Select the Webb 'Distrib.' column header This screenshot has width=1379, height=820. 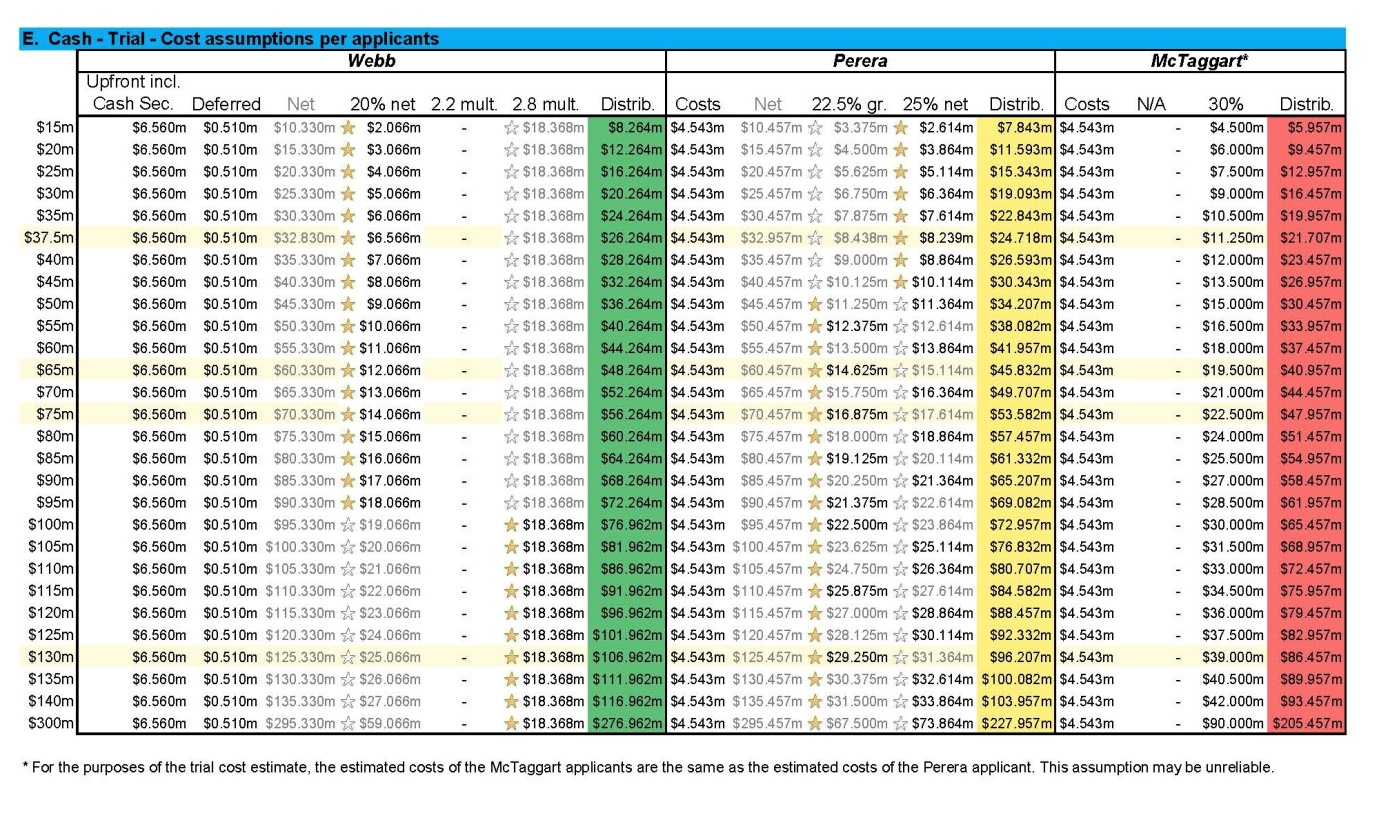pos(627,104)
